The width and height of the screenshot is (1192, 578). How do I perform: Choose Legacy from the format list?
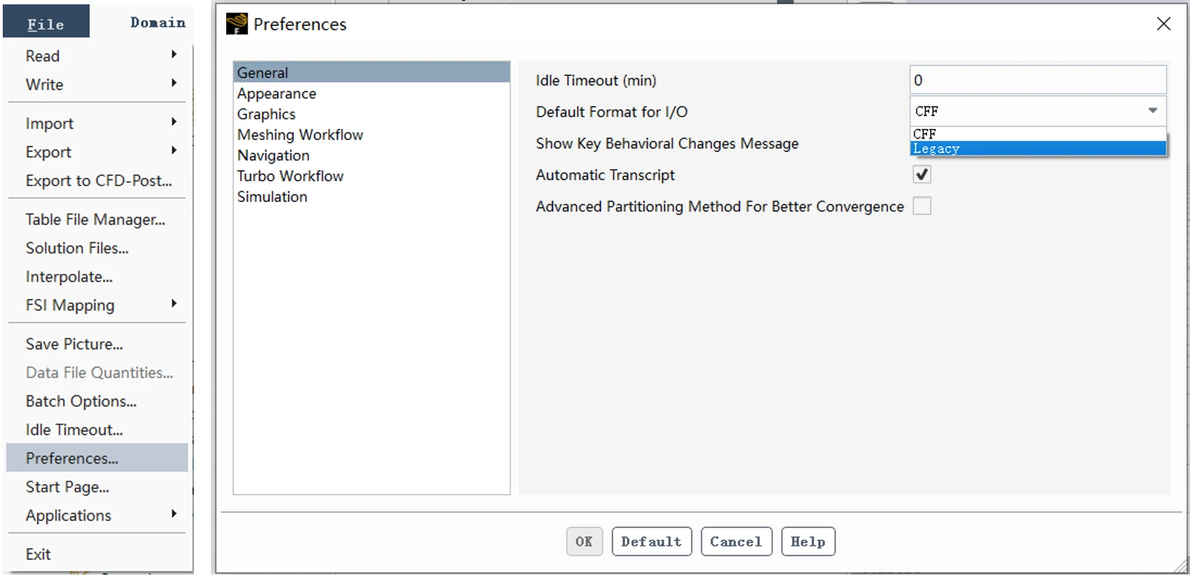[x=1038, y=149]
